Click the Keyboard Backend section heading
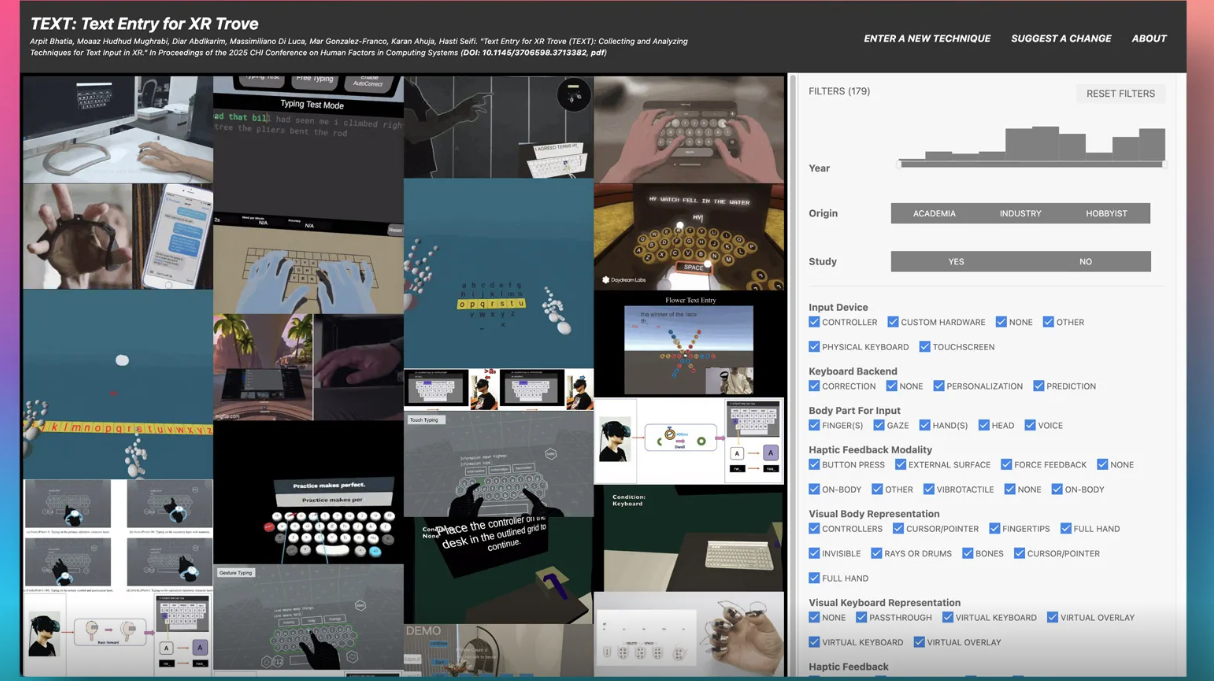 [x=853, y=371]
